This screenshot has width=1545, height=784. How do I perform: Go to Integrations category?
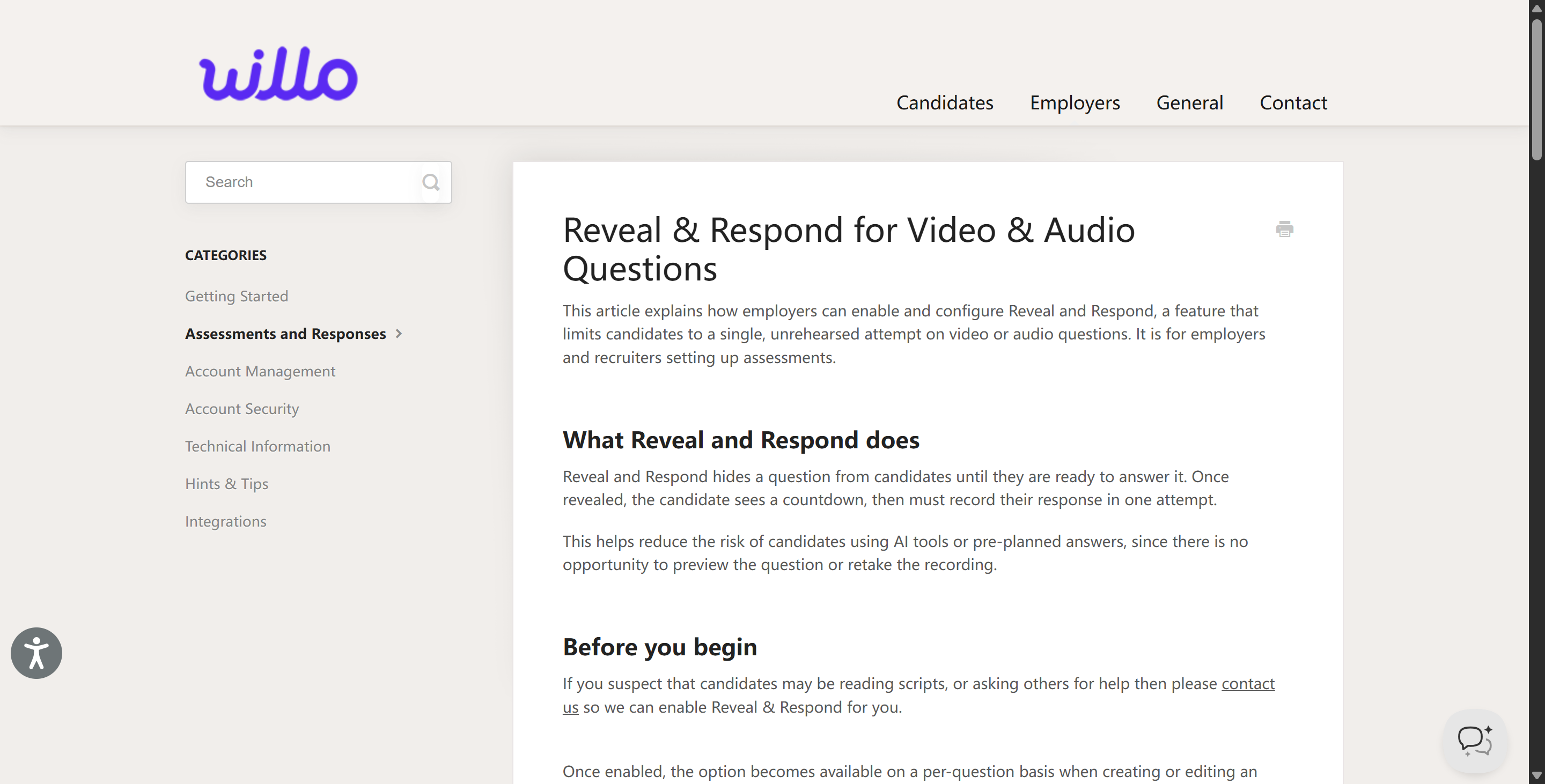pos(225,521)
